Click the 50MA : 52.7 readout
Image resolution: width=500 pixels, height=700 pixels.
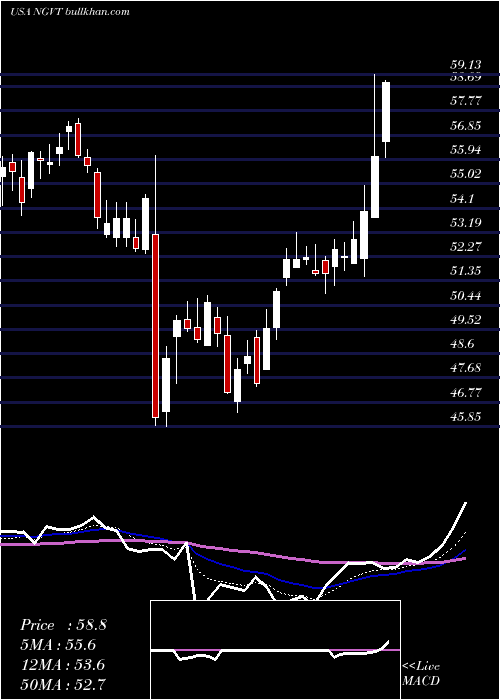click(x=63, y=684)
